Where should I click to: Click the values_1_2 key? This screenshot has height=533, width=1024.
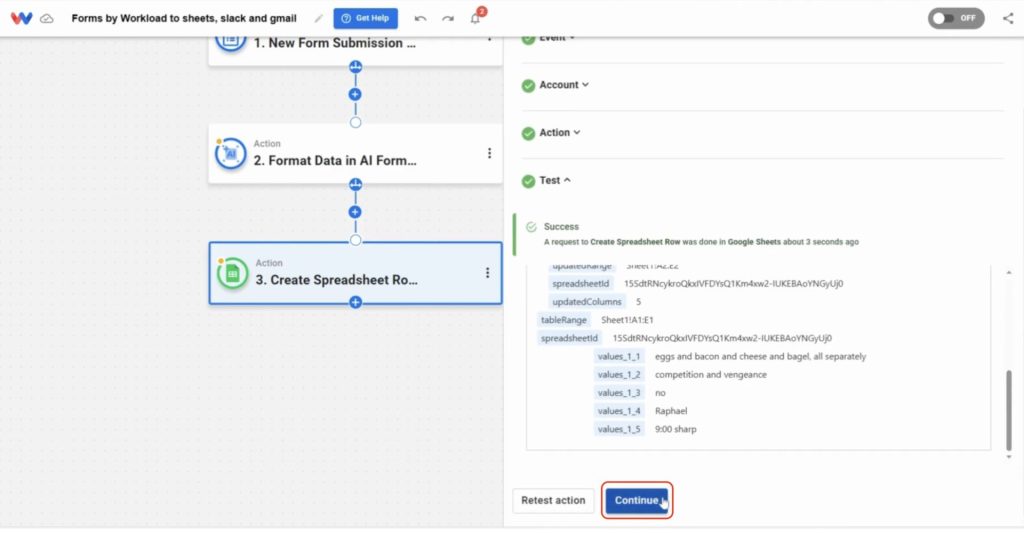point(618,375)
